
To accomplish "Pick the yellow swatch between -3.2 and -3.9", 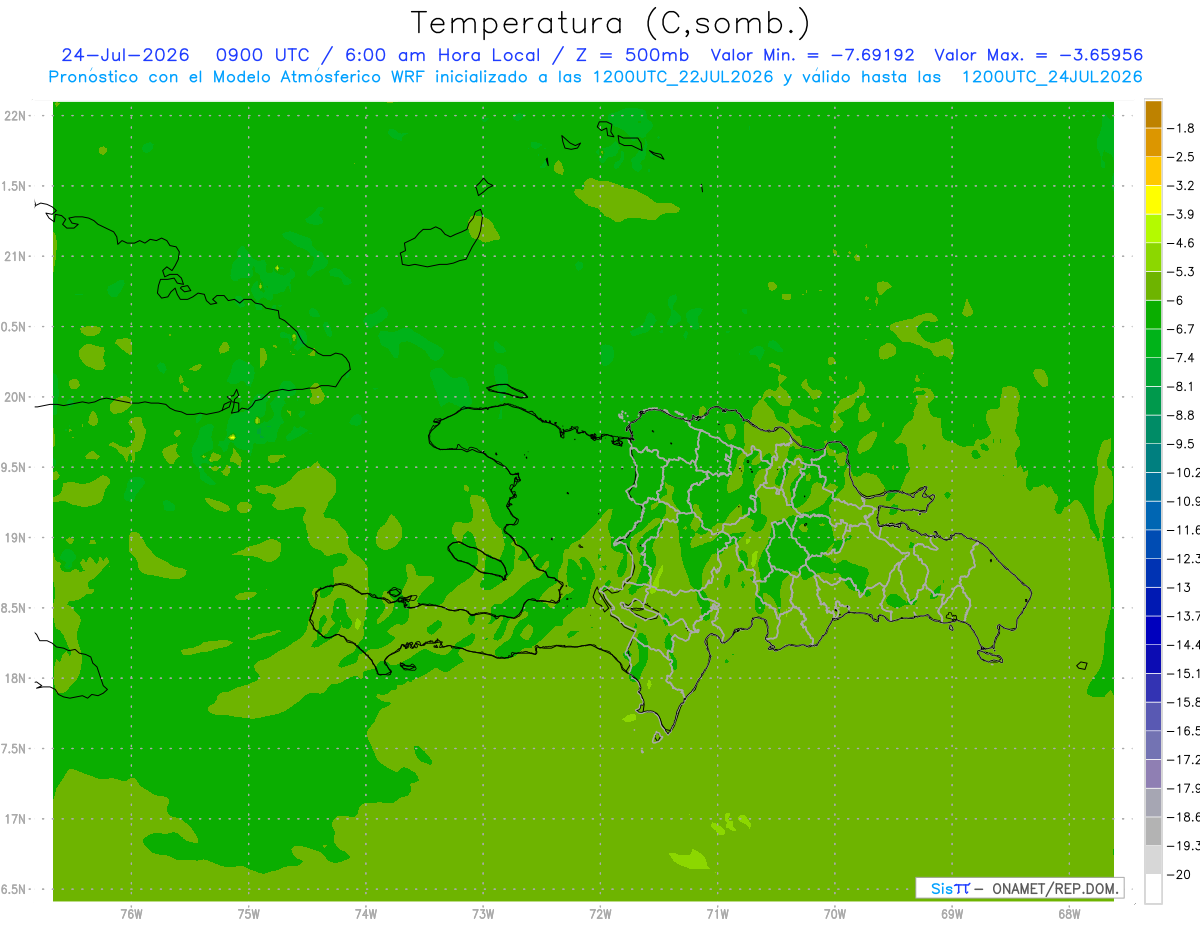I will [x=1153, y=200].
